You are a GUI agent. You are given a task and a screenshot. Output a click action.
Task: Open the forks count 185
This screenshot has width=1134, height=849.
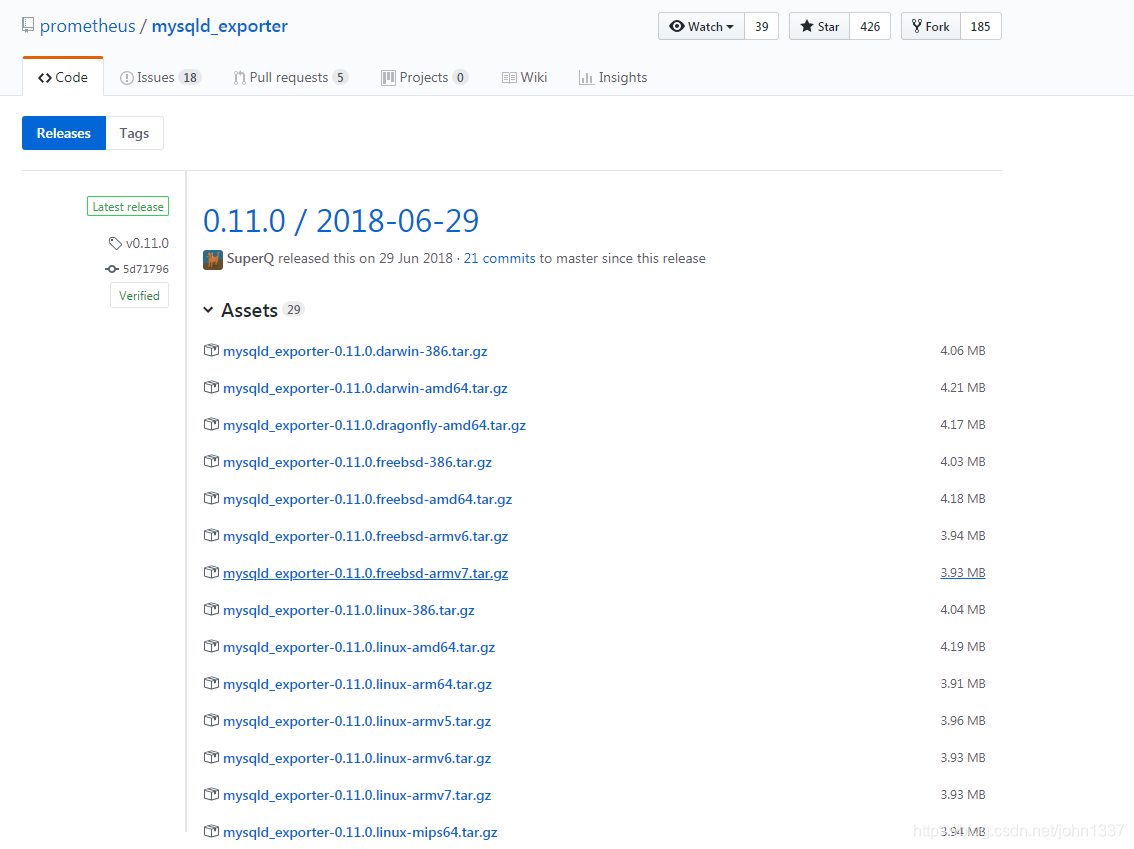point(981,26)
